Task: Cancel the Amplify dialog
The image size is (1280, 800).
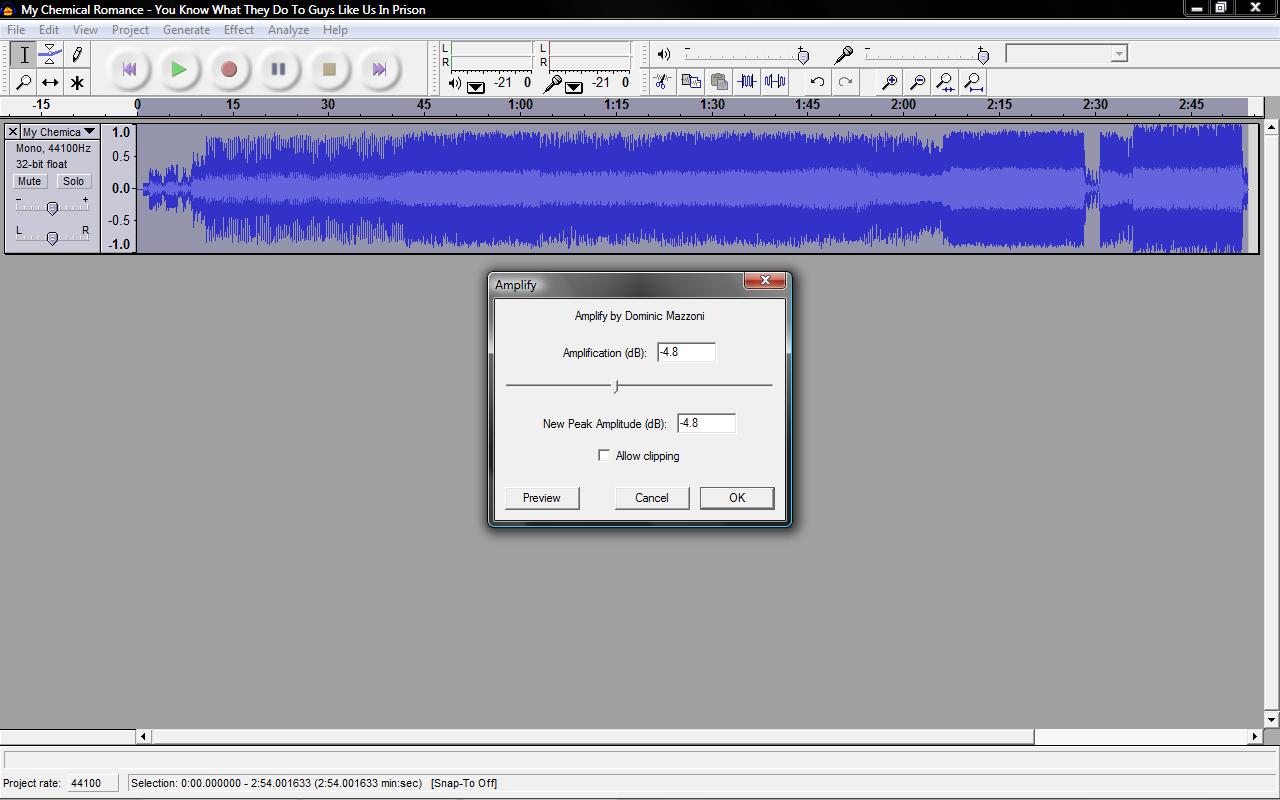Action: pyautogui.click(x=652, y=498)
